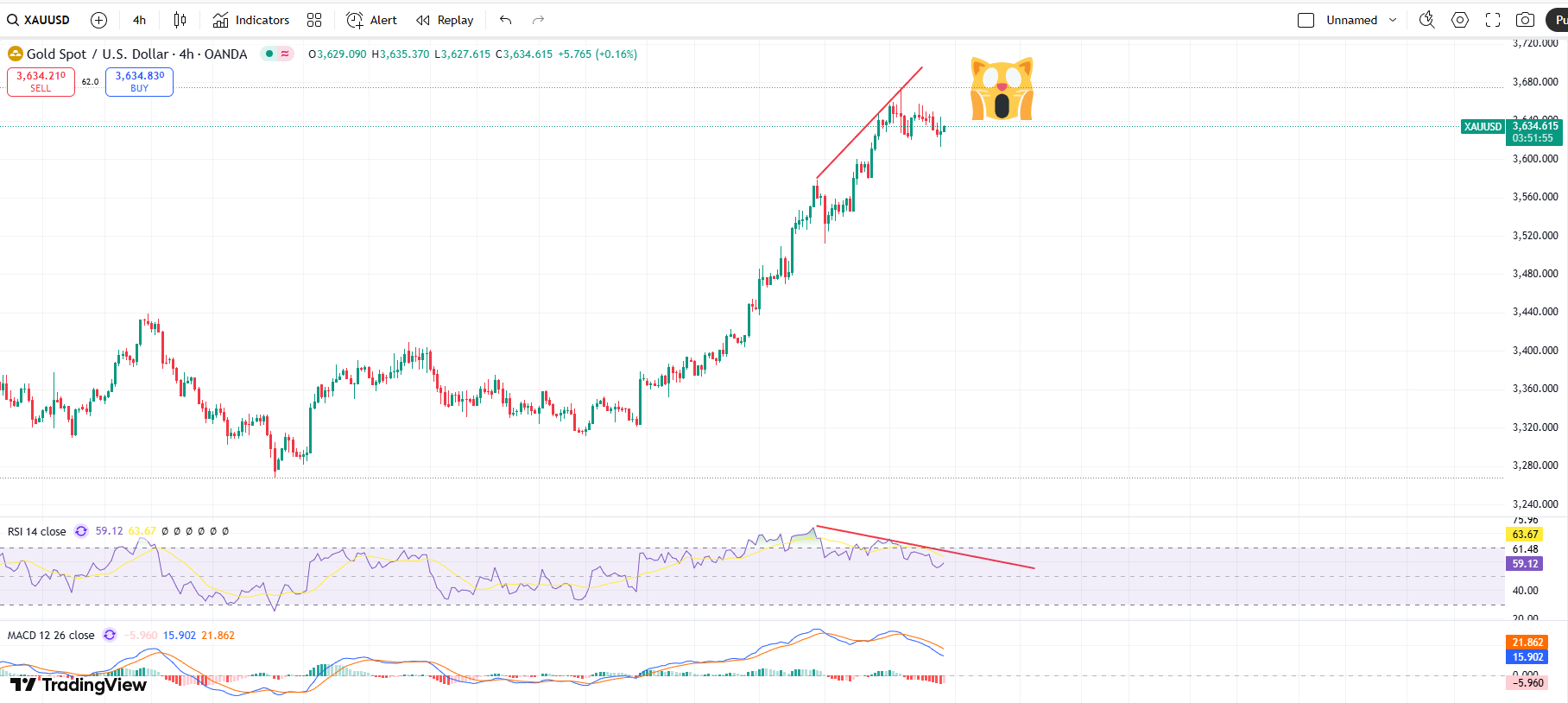
Task: Click the layout setup square icon
Action: (1306, 20)
